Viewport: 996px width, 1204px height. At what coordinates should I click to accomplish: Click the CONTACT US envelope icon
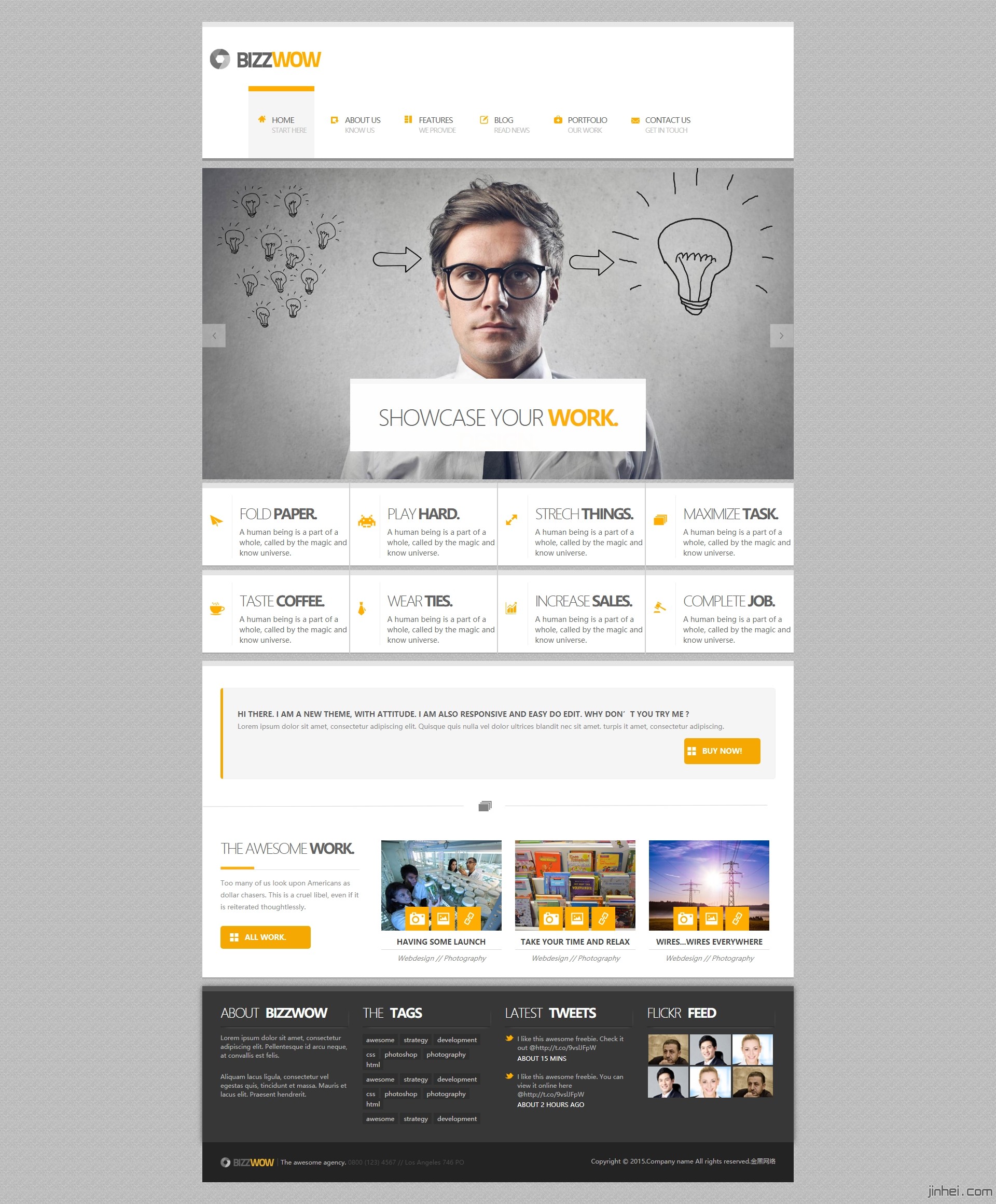(x=634, y=120)
